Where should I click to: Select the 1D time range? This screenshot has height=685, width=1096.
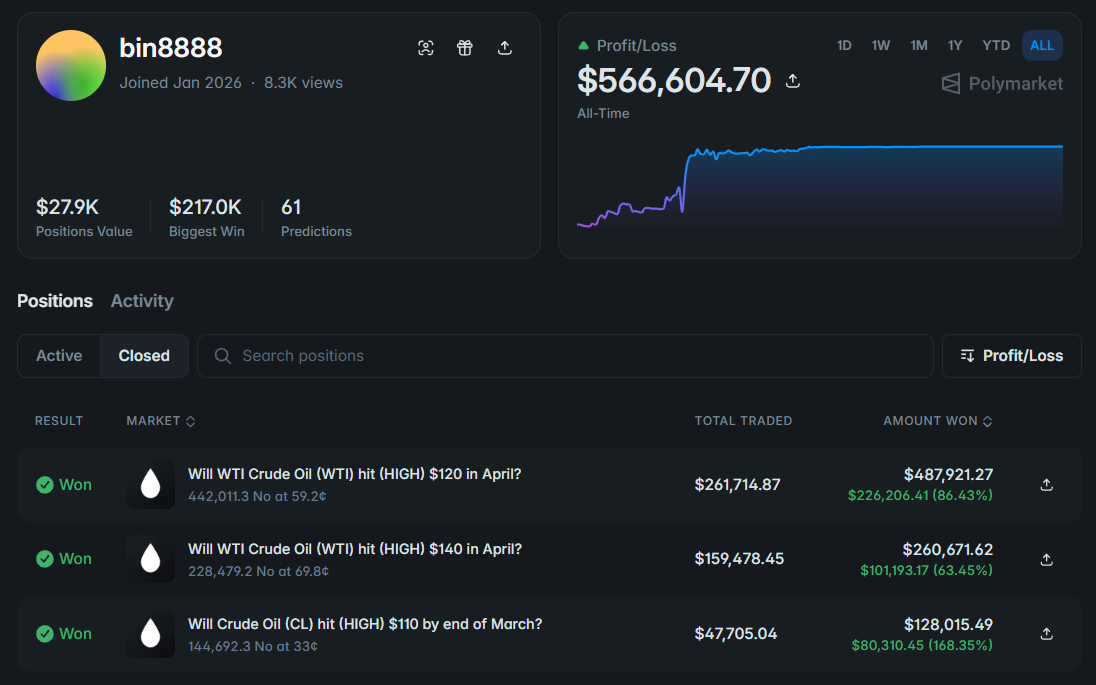[x=844, y=45]
